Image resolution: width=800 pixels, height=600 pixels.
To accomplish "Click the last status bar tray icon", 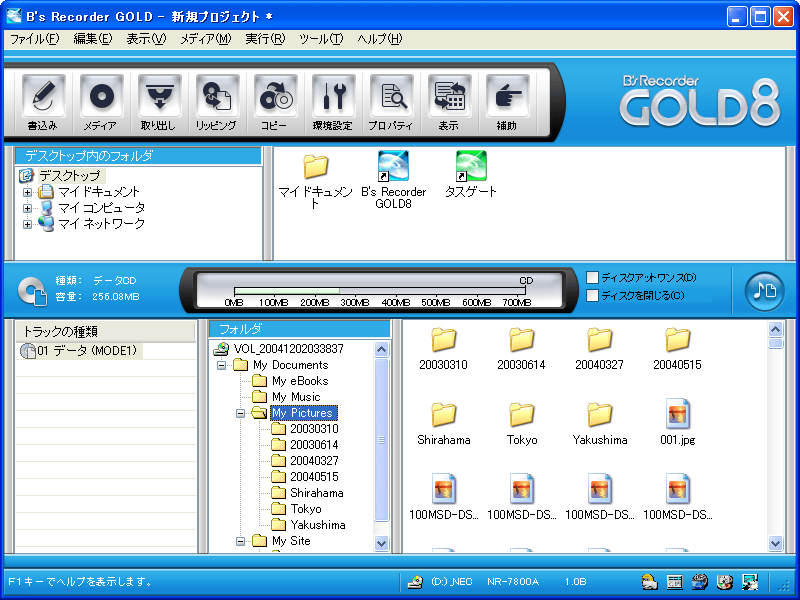I will point(750,582).
